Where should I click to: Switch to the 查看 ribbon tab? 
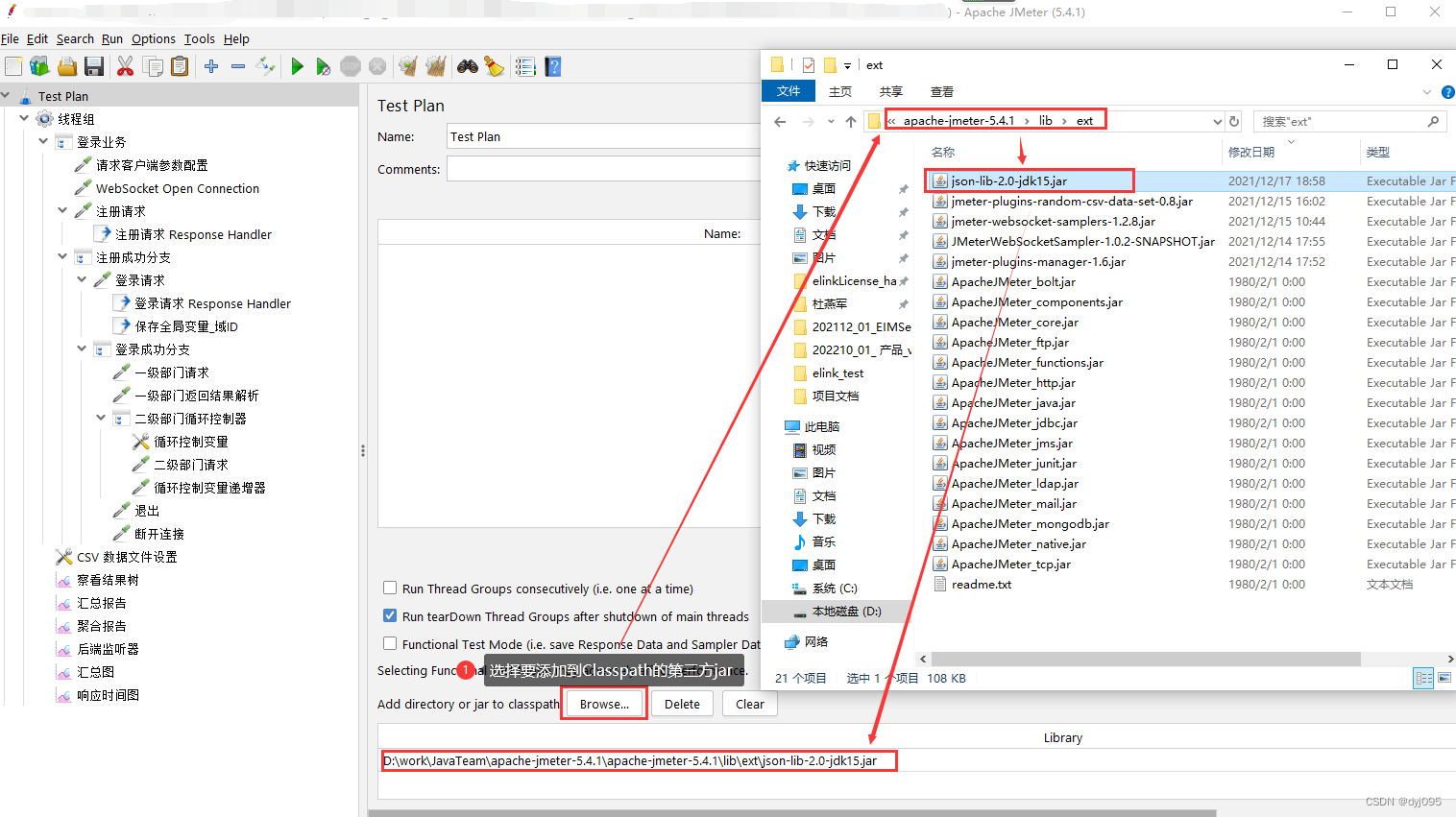click(942, 92)
